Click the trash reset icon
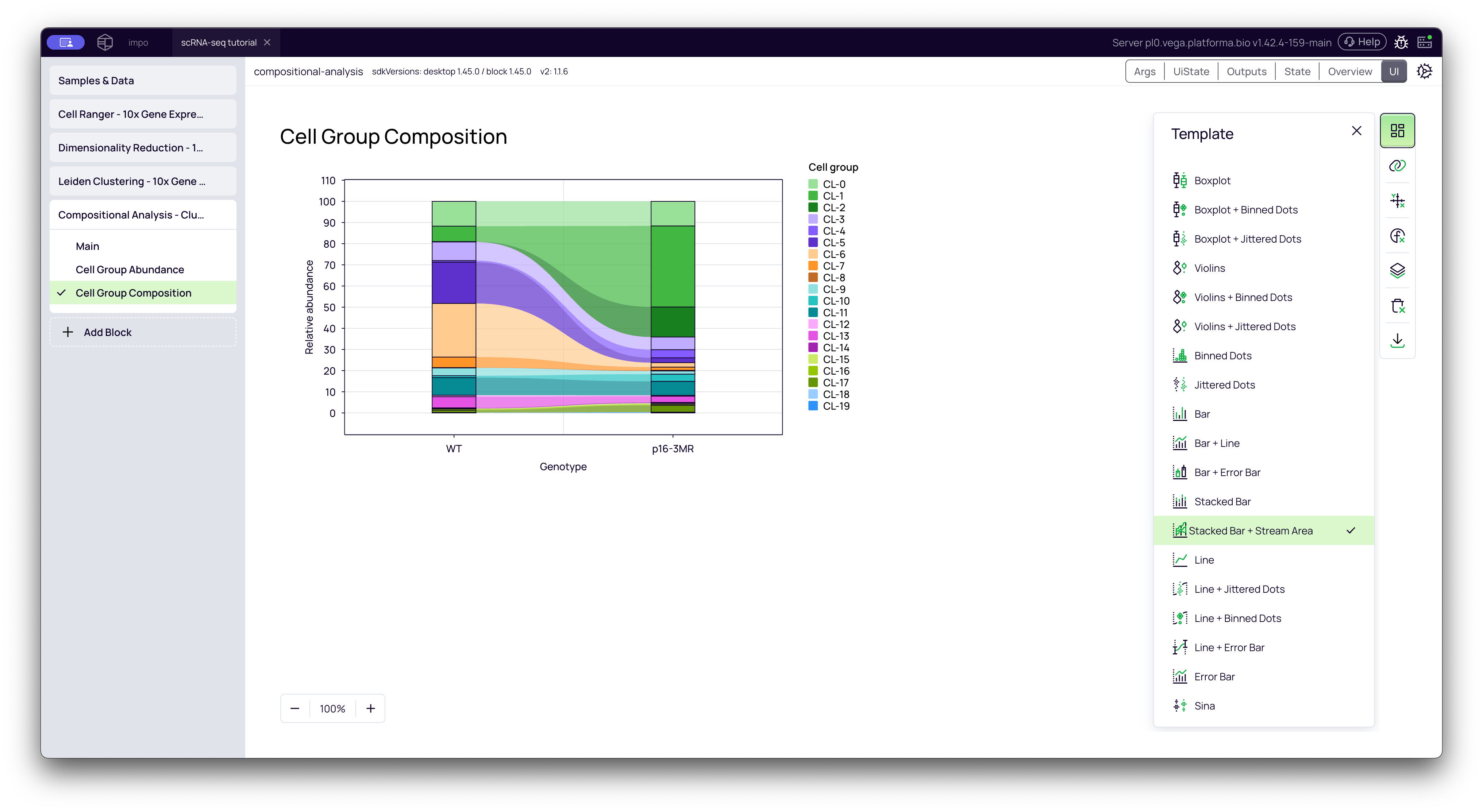This screenshot has height=812, width=1483. click(x=1397, y=306)
